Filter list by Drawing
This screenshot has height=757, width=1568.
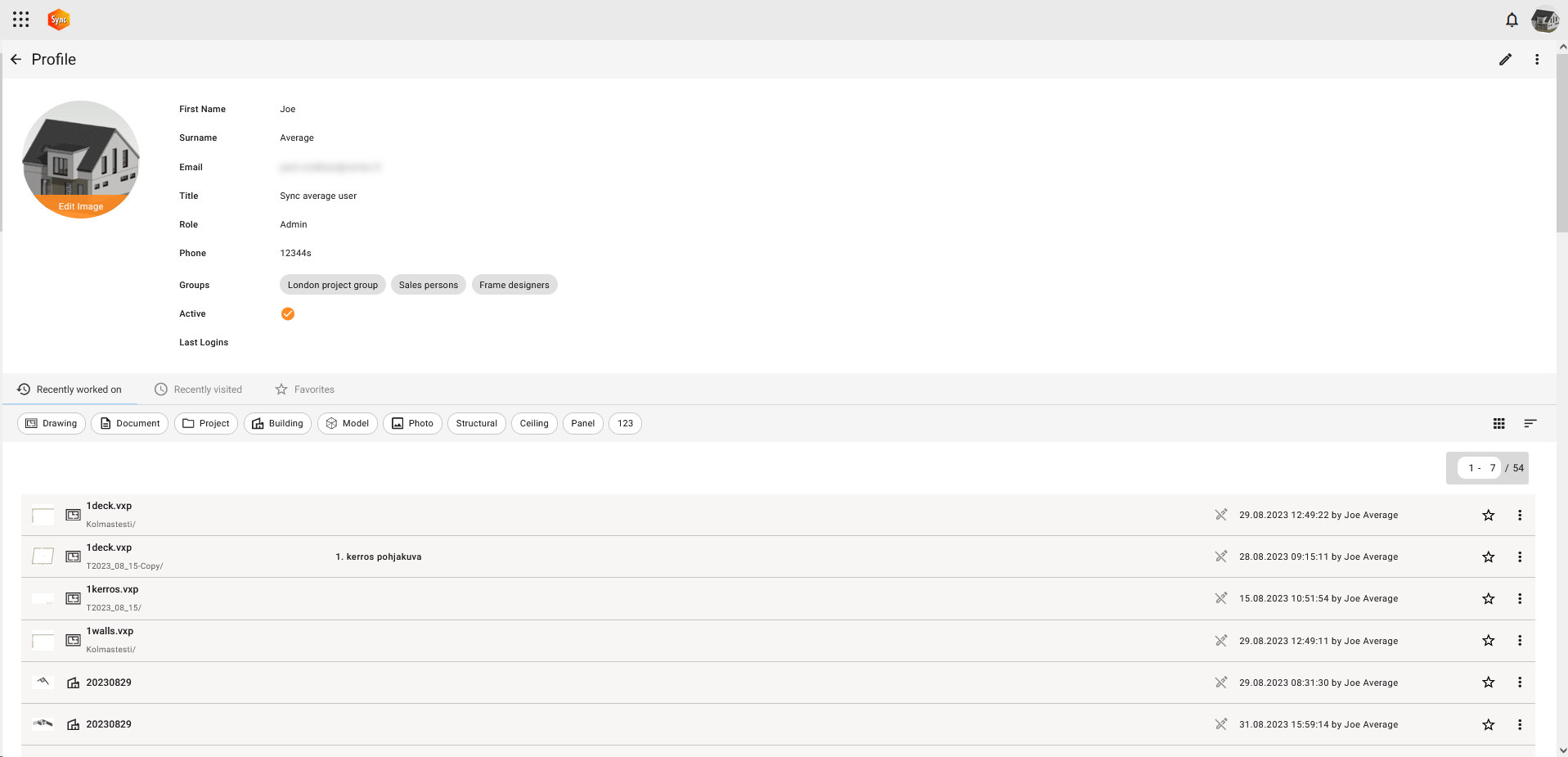tap(52, 423)
